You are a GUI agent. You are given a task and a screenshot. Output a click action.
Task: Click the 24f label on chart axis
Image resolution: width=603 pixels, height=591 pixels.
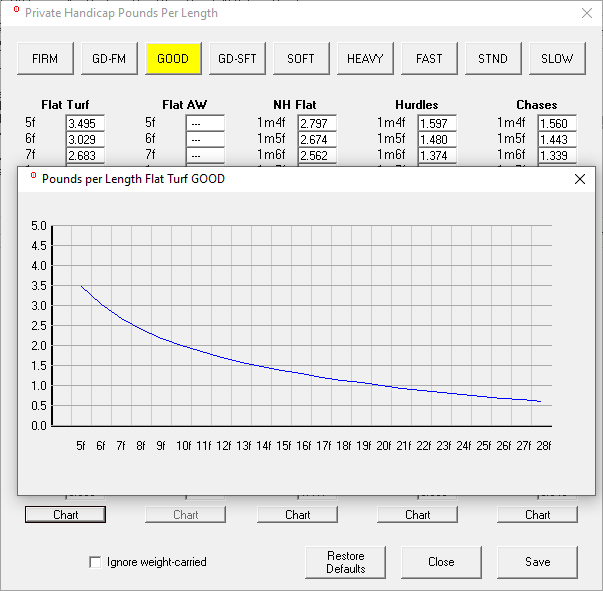[464, 446]
